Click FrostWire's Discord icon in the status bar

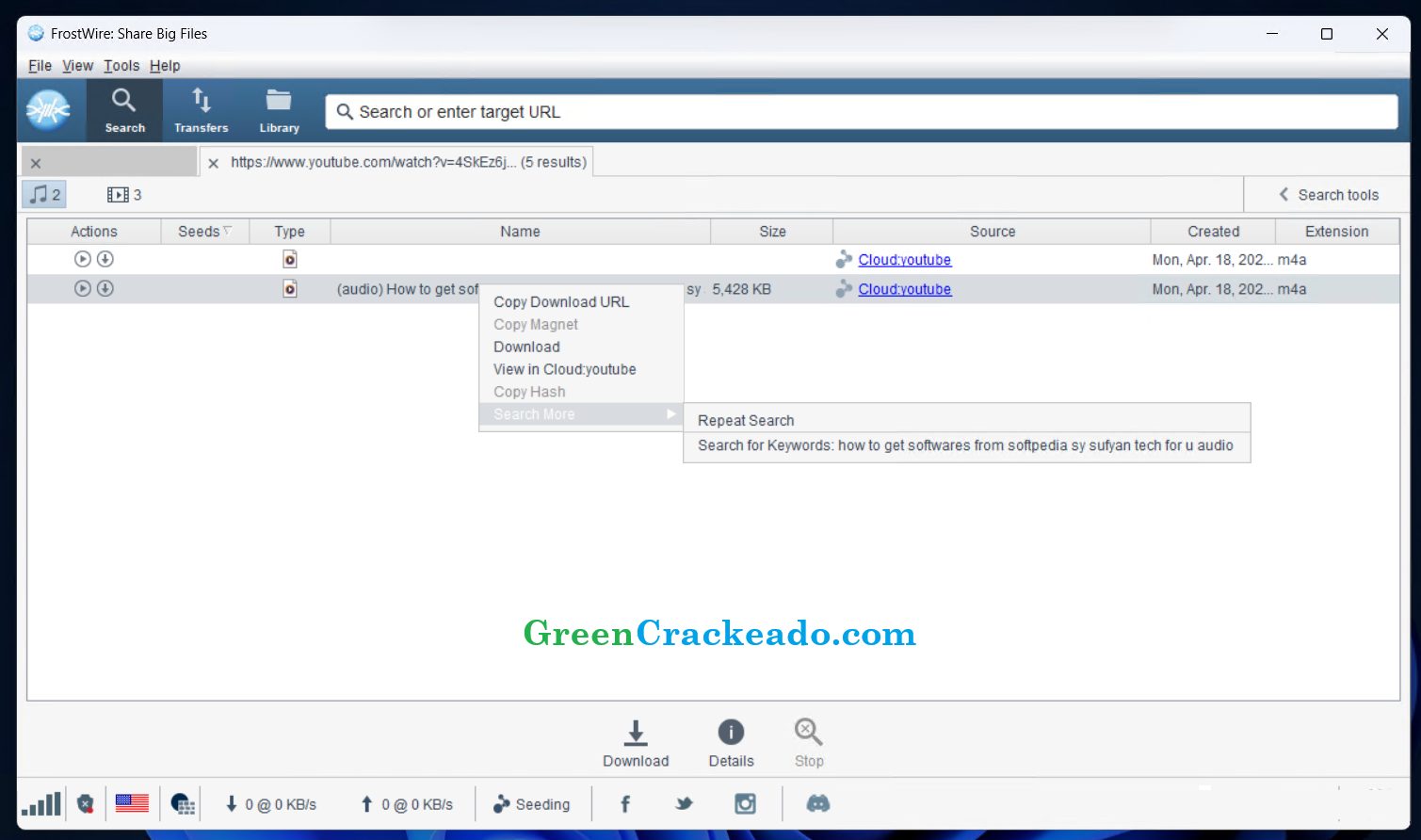[817, 803]
